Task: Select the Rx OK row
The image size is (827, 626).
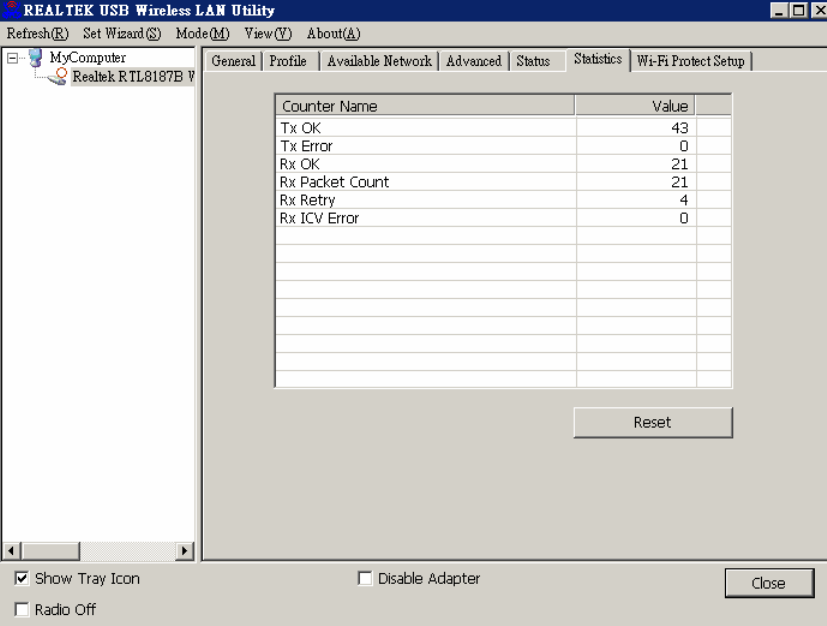Action: point(503,164)
